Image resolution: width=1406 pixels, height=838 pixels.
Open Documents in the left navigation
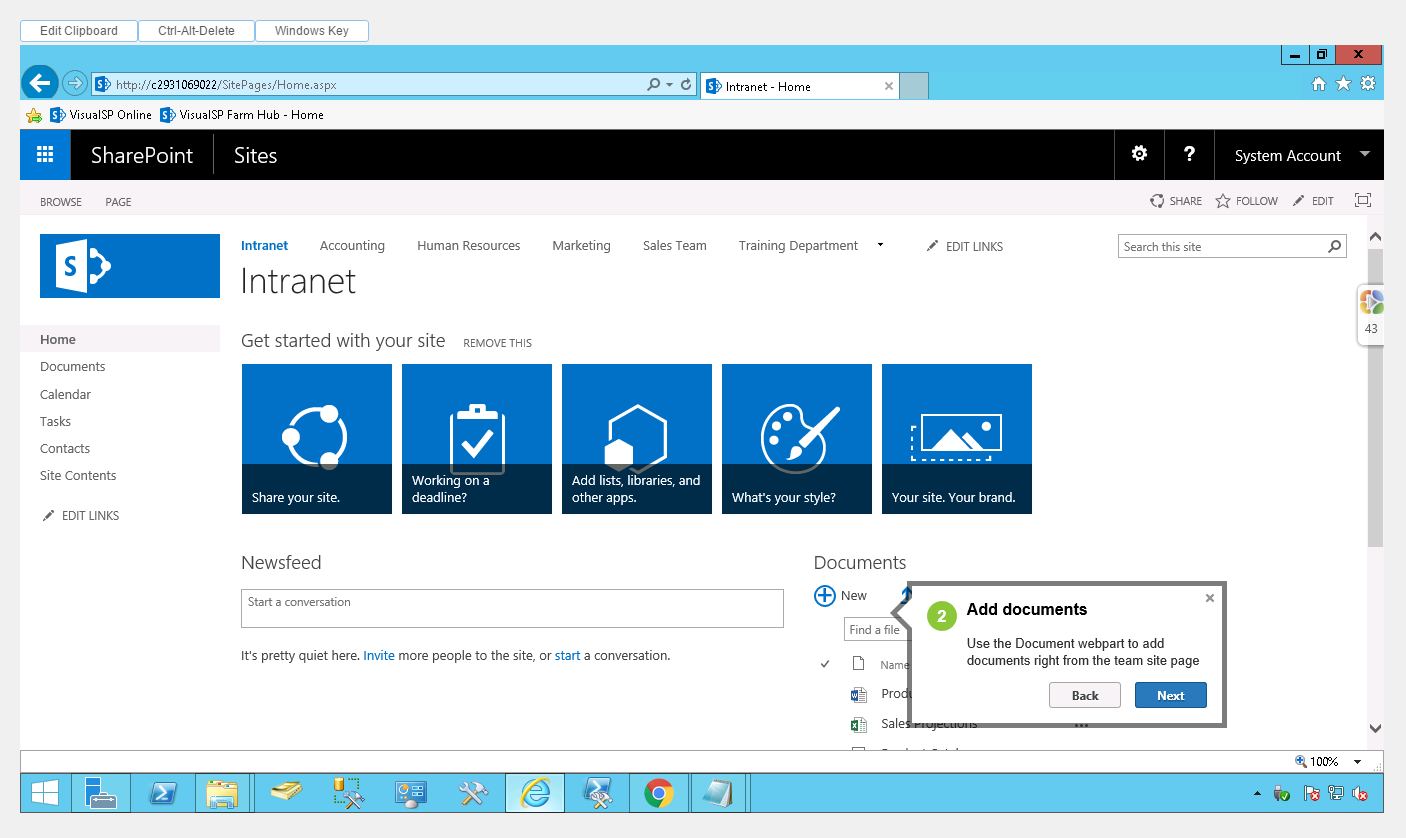coord(73,367)
